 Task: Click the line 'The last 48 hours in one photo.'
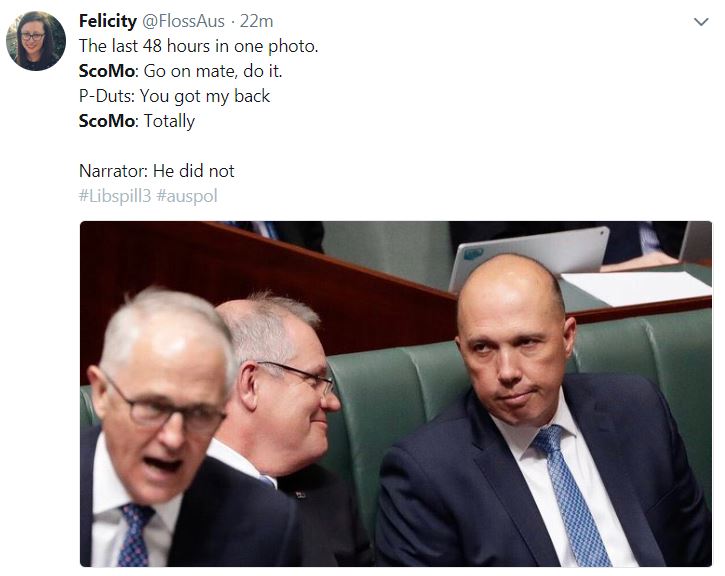pyautogui.click(x=199, y=46)
